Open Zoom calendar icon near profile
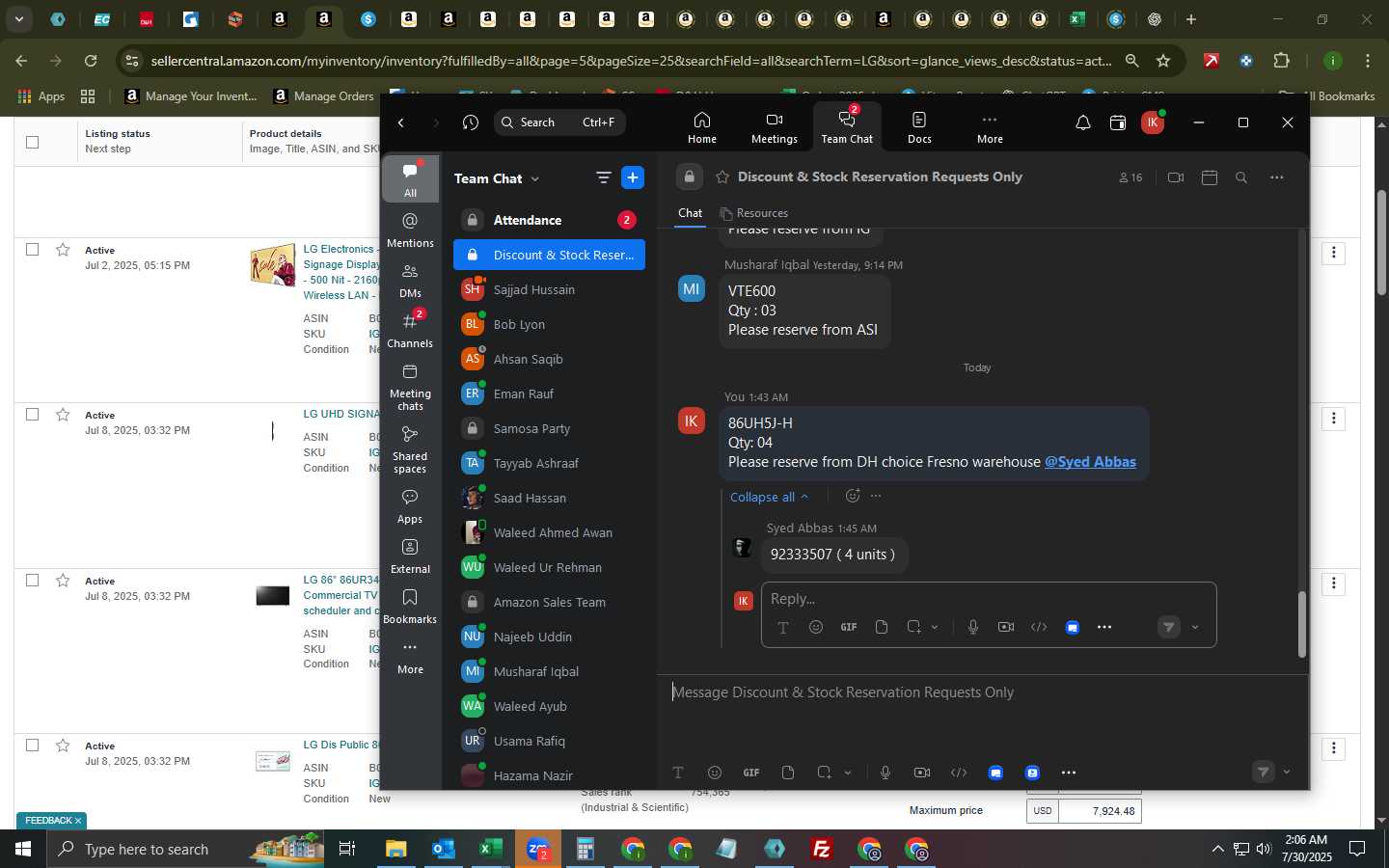 [x=1117, y=122]
